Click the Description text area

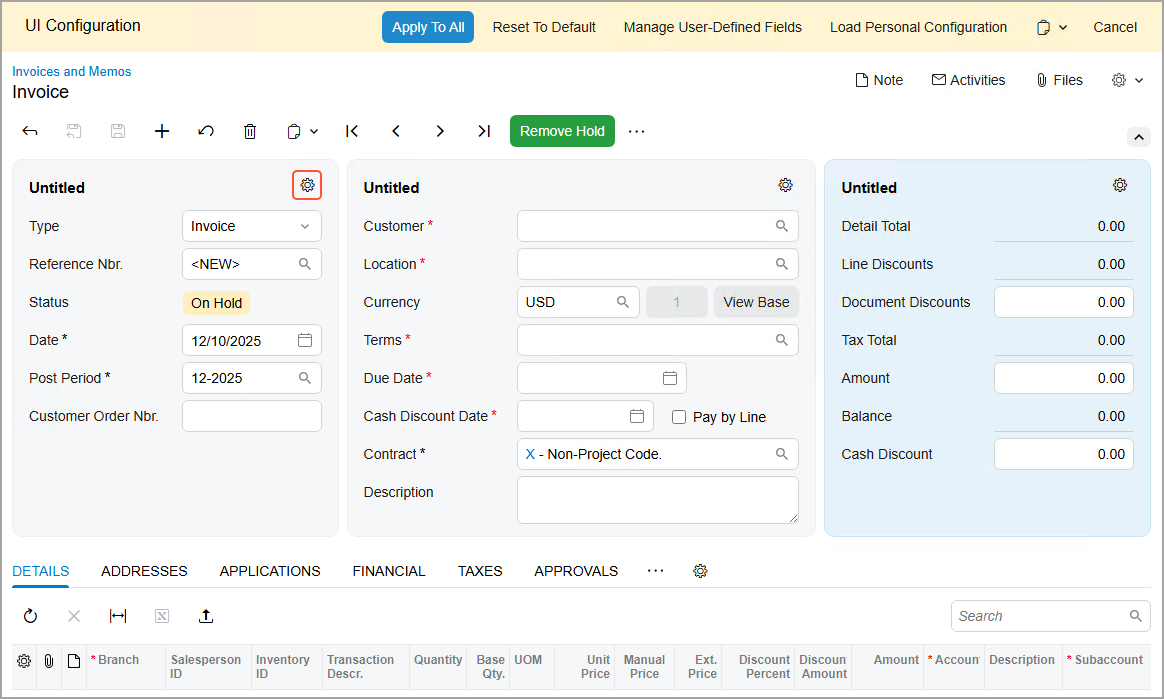pos(658,500)
